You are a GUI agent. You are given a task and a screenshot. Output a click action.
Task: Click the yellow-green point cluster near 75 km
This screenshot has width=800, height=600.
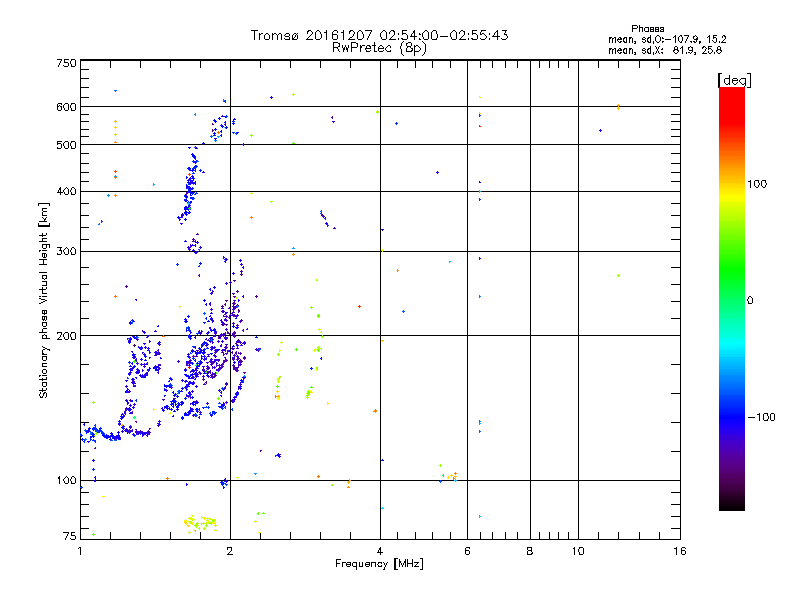(x=200, y=523)
